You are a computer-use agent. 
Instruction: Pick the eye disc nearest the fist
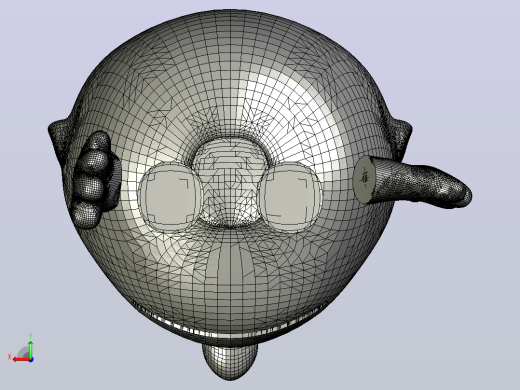tap(169, 197)
